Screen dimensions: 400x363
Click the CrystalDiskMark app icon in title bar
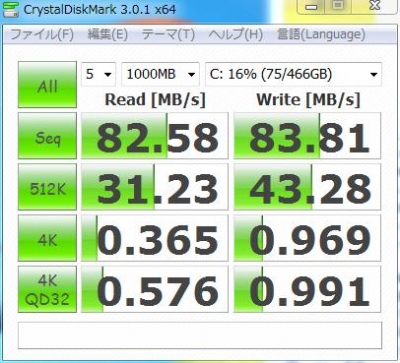10,9
